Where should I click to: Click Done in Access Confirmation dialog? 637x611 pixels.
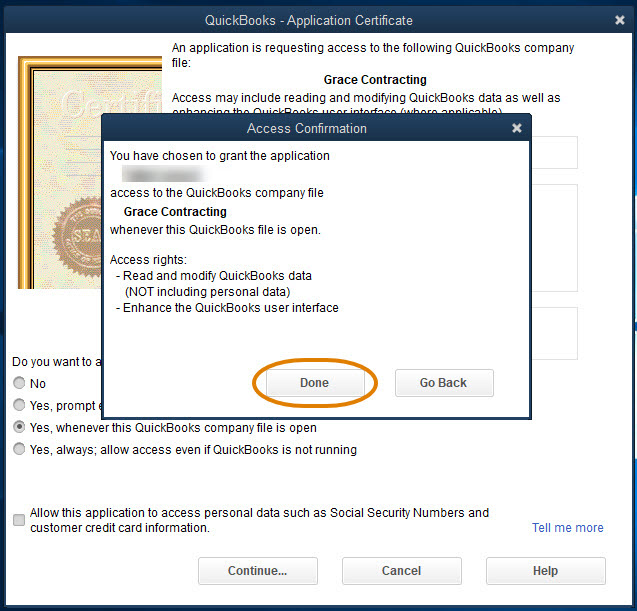315,383
